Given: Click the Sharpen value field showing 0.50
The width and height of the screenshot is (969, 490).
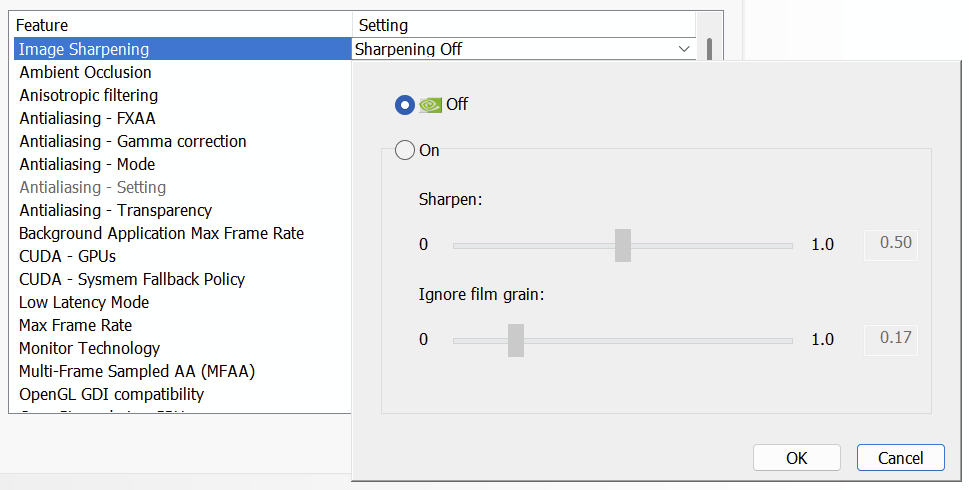Looking at the screenshot, I should (x=890, y=244).
